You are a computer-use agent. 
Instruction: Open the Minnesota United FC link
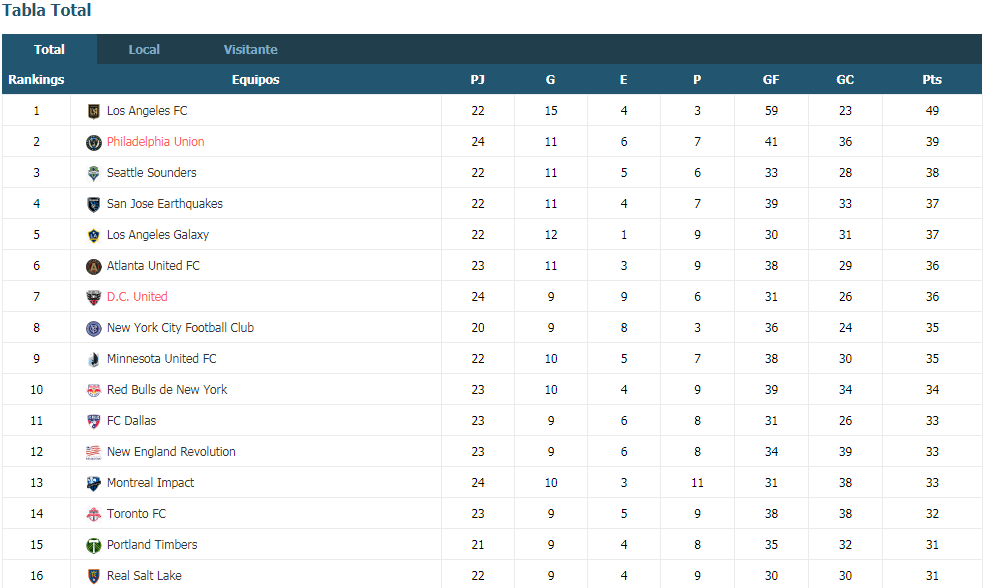(x=162, y=359)
